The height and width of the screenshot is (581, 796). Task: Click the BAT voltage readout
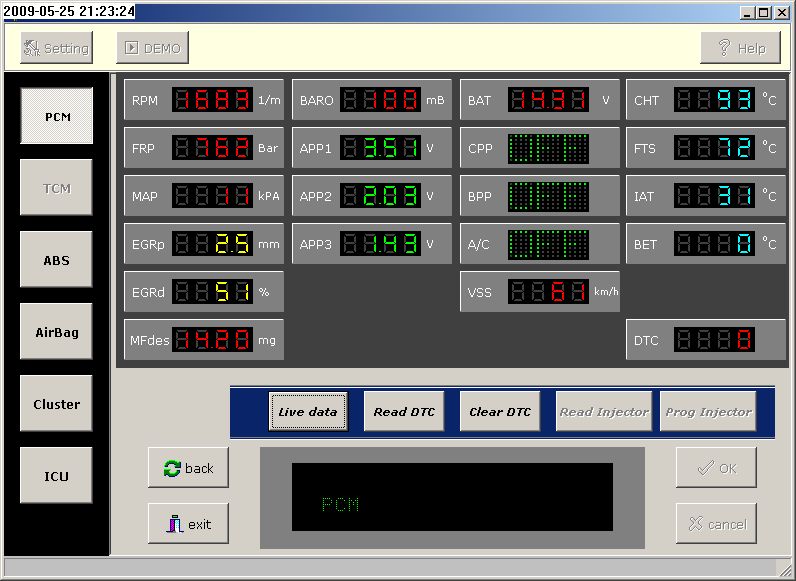548,100
